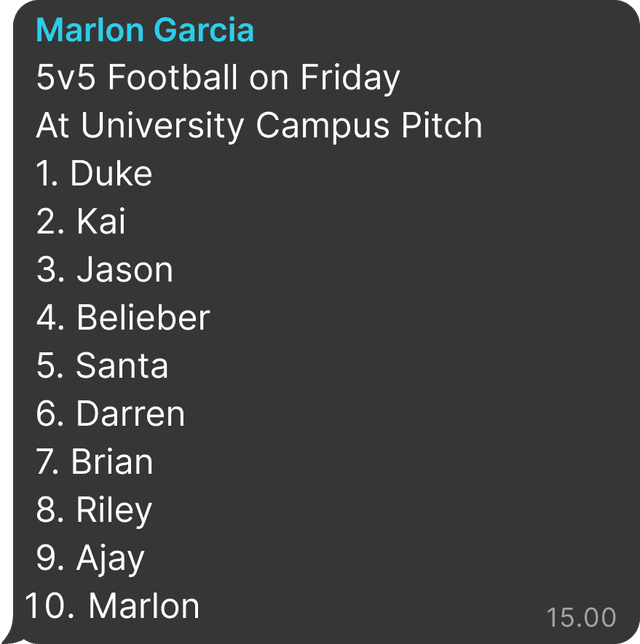
Task: Select list entry 3. Jason
Action: point(105,270)
